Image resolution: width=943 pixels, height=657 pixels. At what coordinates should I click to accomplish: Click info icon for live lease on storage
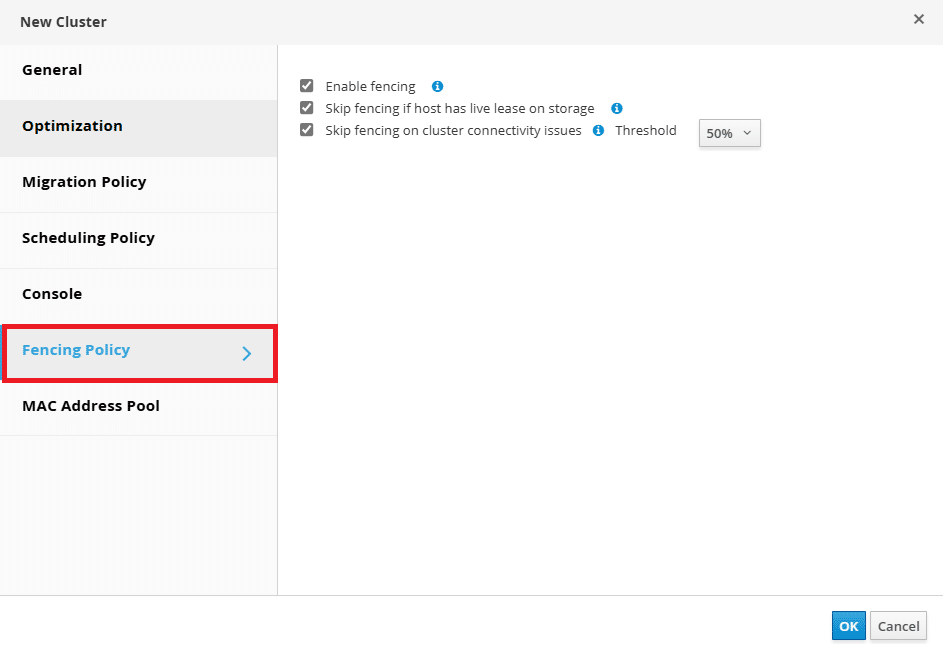(x=616, y=108)
